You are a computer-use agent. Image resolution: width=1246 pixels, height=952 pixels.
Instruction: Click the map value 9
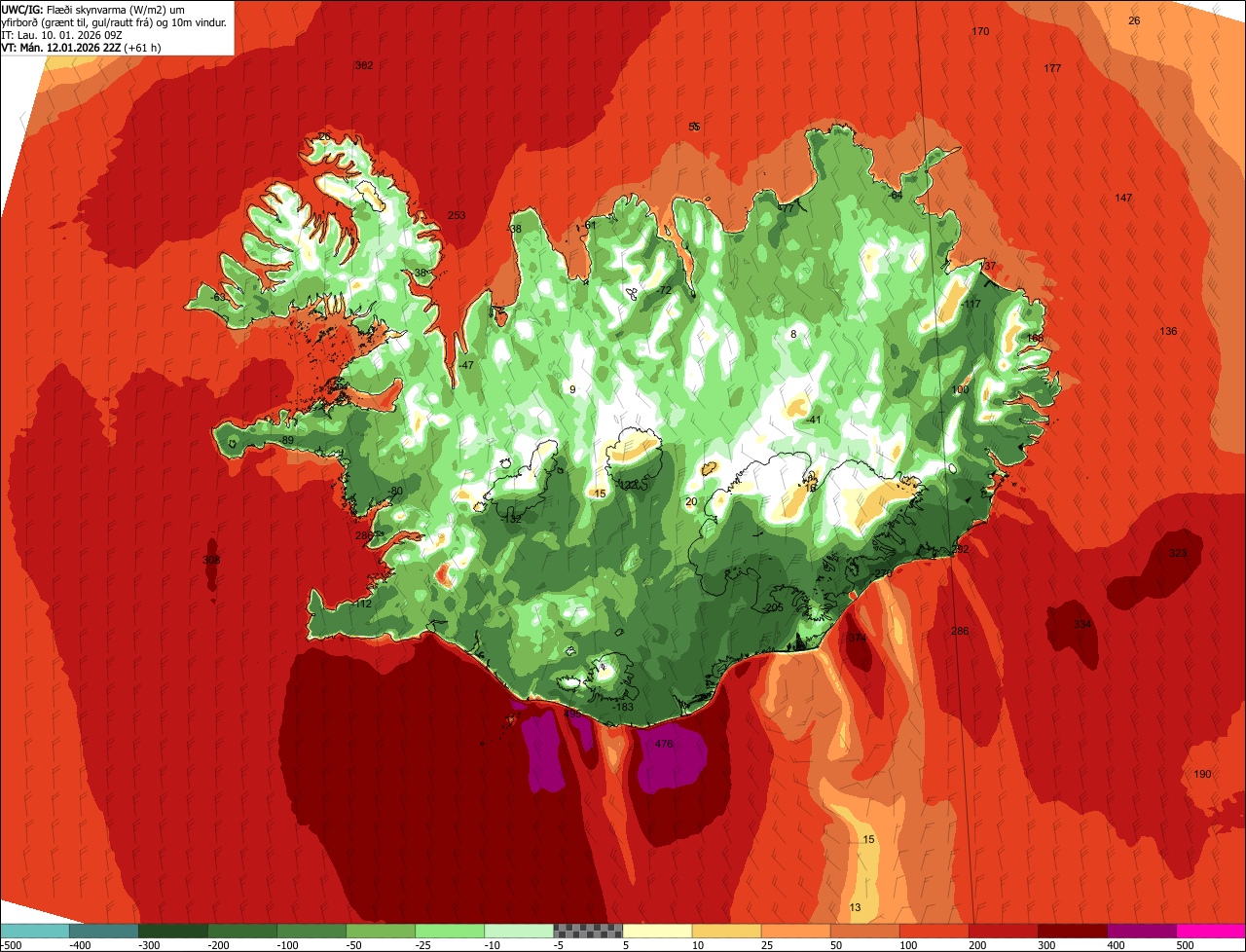[572, 389]
